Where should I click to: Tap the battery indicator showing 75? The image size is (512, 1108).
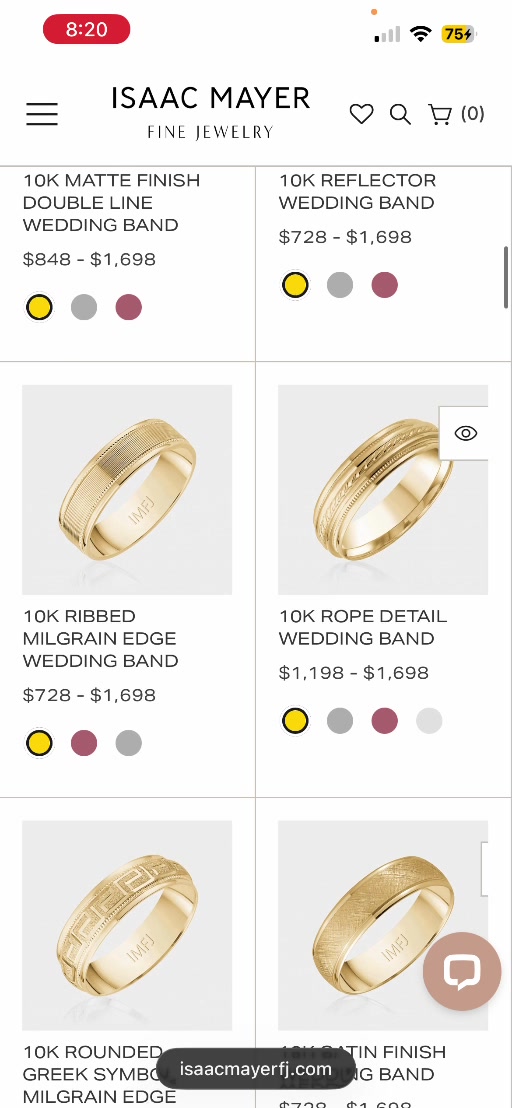tap(458, 33)
